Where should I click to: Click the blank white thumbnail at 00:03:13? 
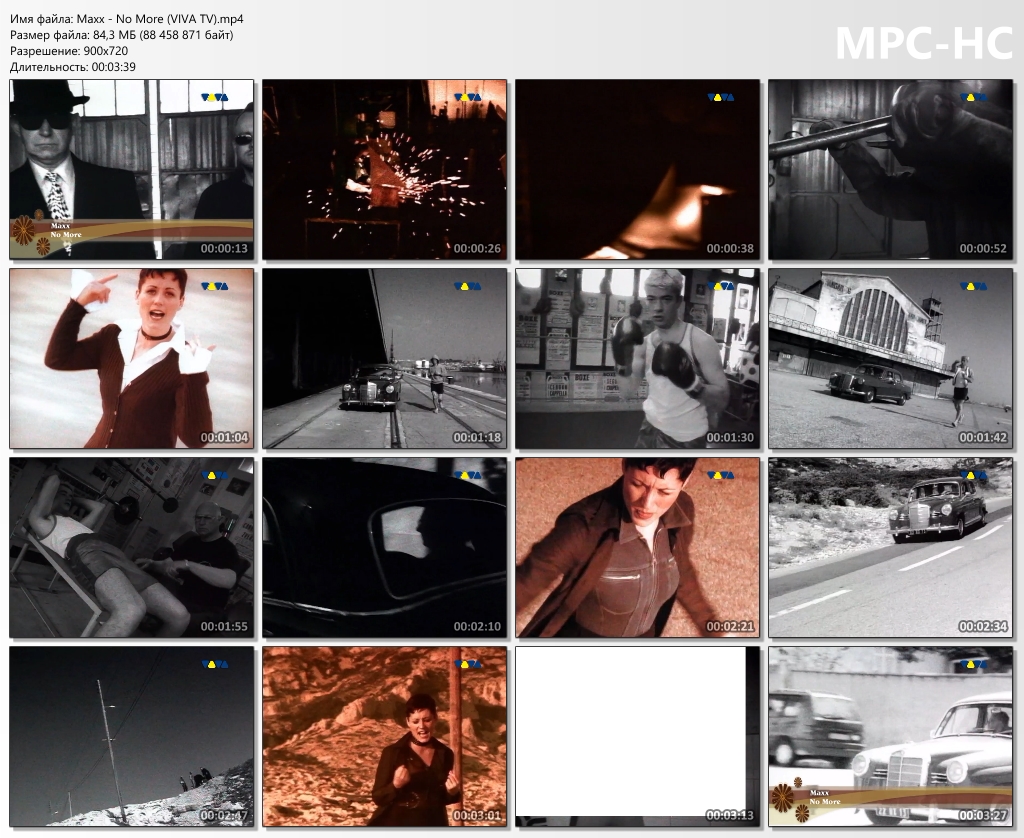tap(637, 736)
